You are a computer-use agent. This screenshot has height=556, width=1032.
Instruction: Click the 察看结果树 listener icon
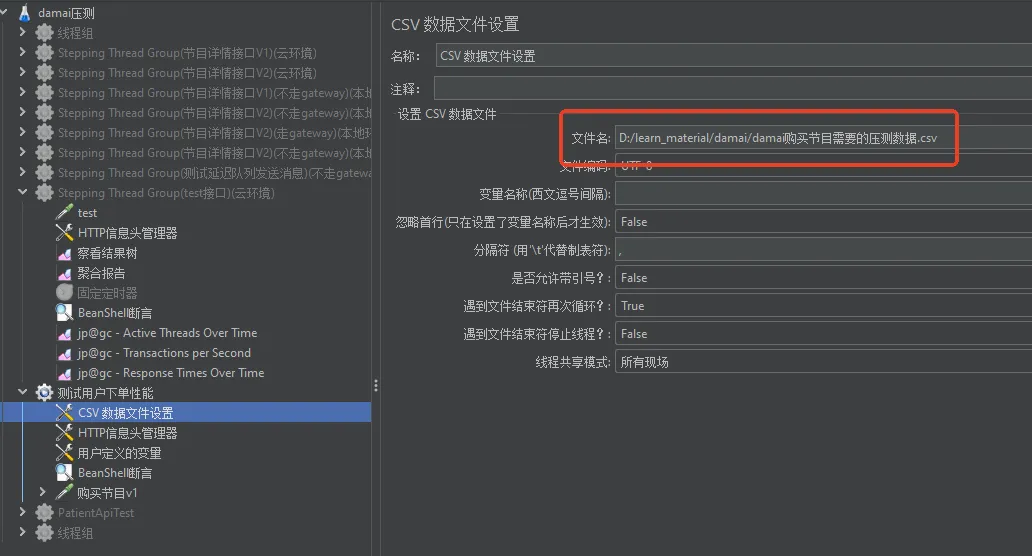coord(64,253)
